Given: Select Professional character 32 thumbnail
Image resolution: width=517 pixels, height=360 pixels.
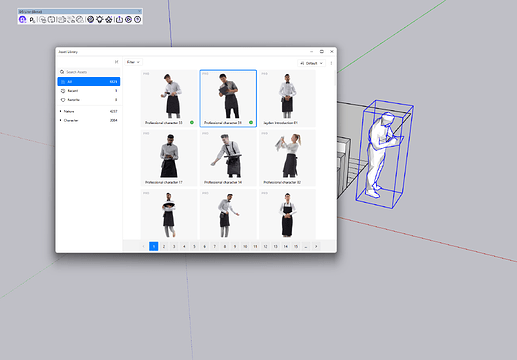Looking at the screenshot, I should pyautogui.click(x=287, y=158).
